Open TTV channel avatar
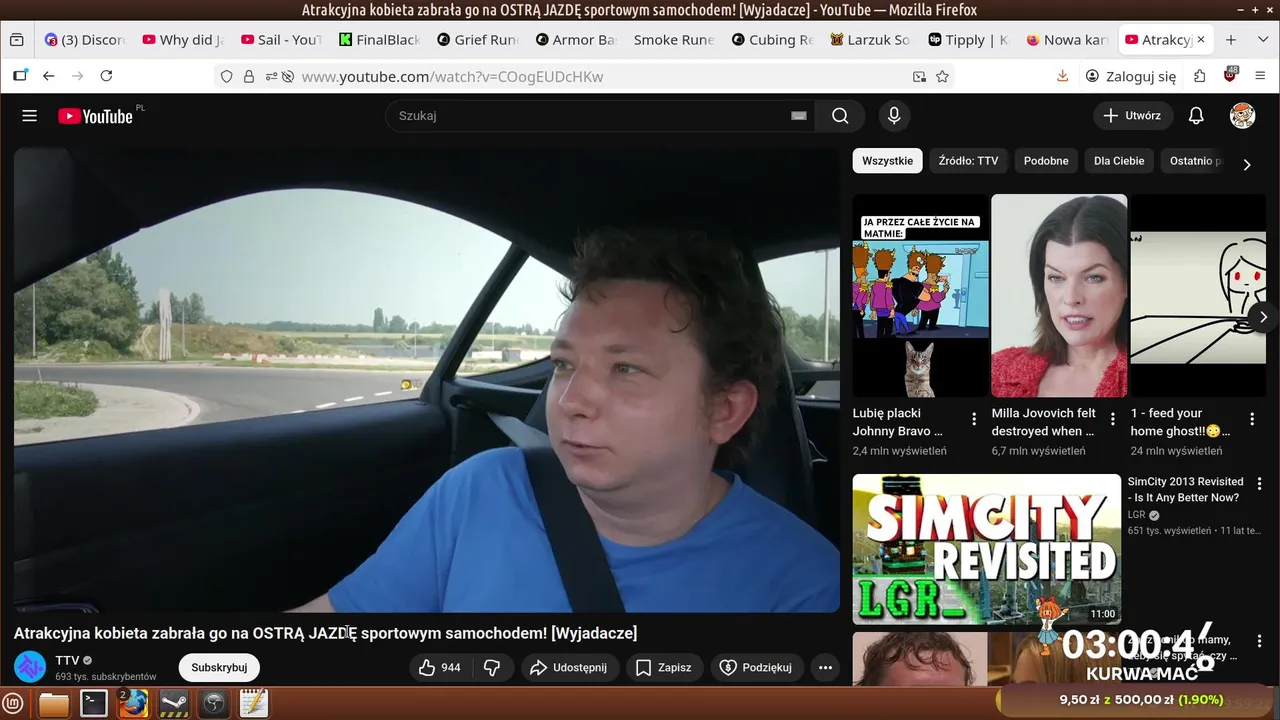 [x=30, y=667]
